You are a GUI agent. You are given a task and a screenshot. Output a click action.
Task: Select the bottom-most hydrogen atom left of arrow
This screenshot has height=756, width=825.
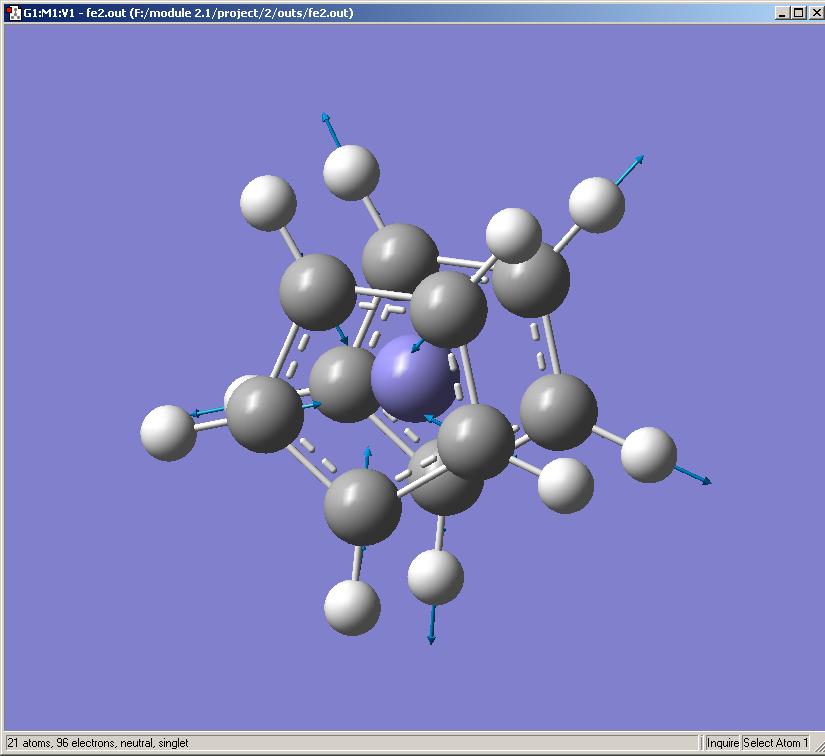coord(352,608)
